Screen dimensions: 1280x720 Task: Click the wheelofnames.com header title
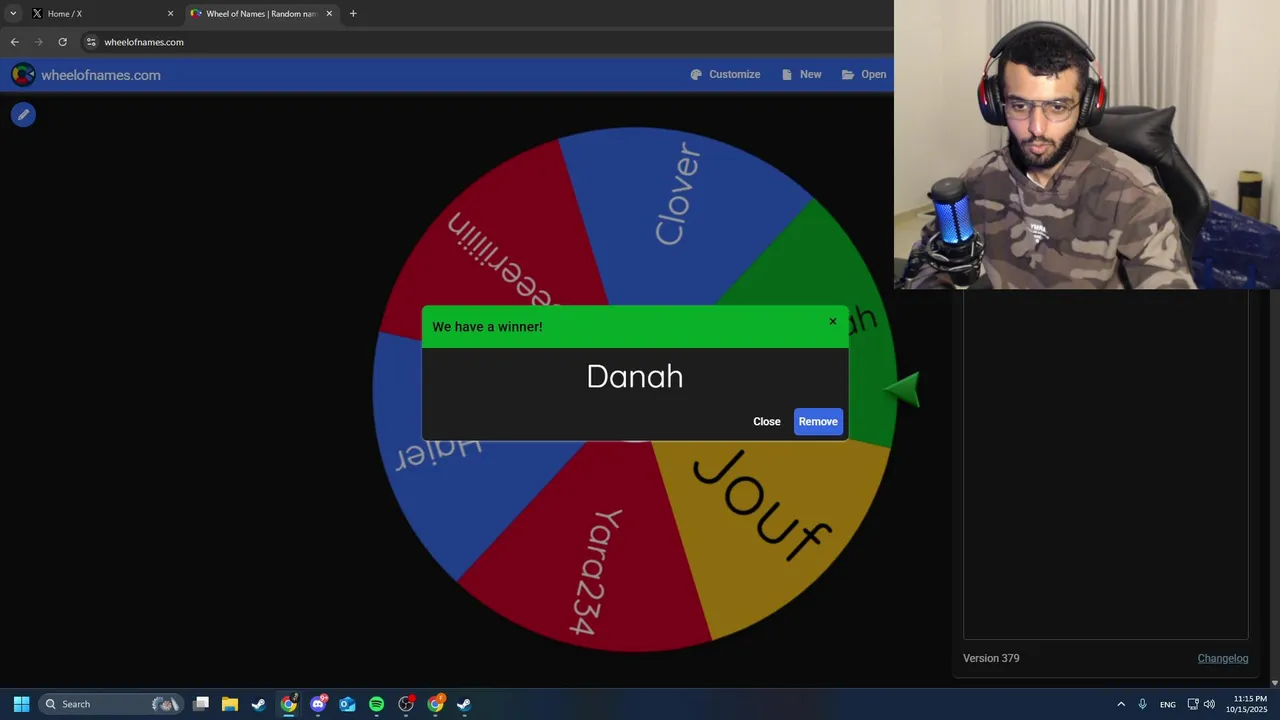coord(101,75)
